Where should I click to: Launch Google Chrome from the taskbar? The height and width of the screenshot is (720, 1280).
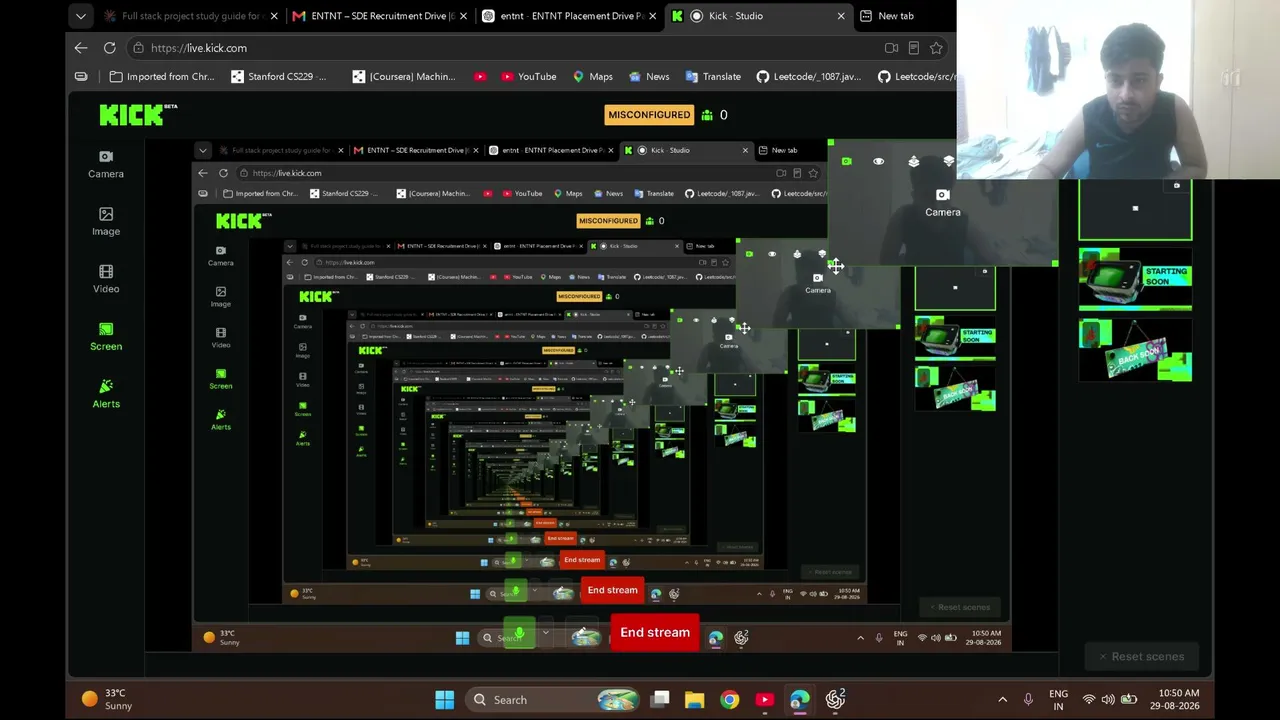click(x=729, y=700)
